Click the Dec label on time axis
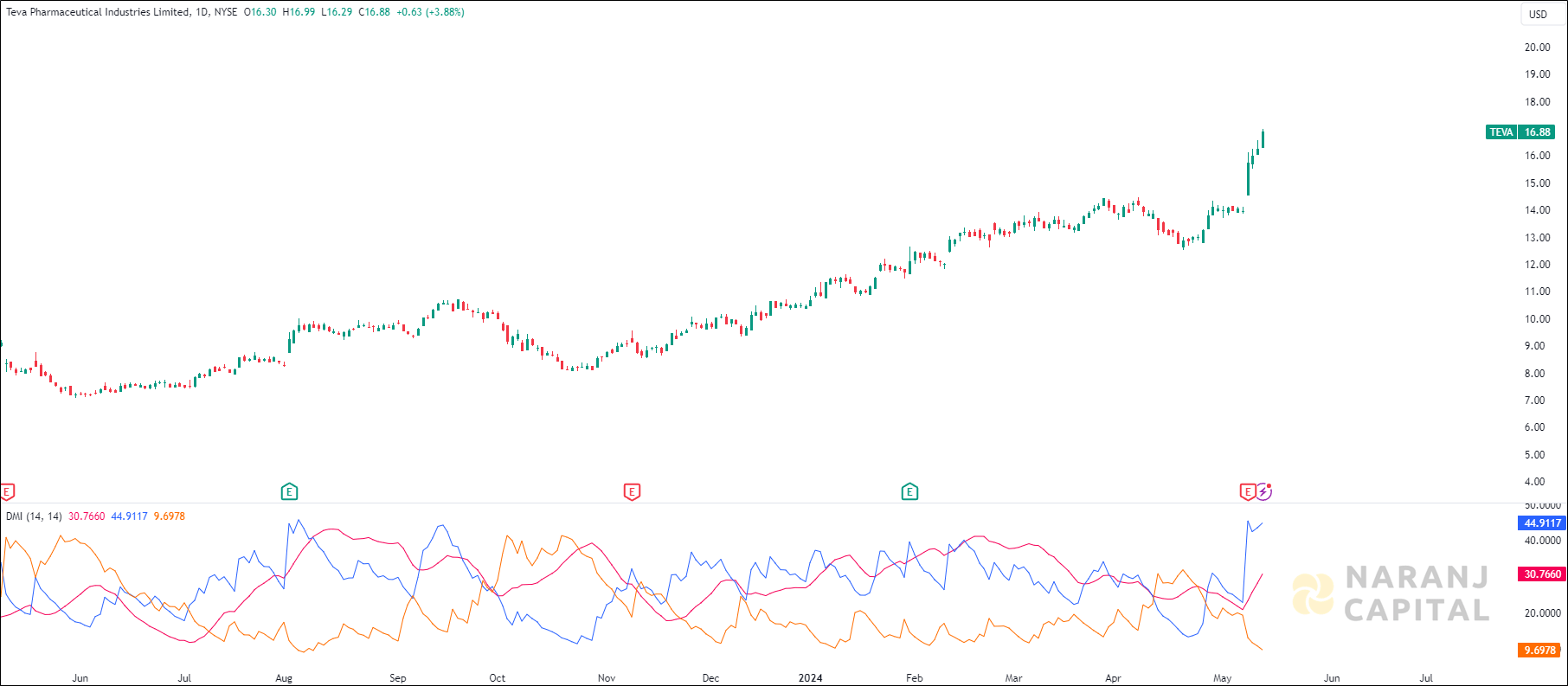Screen dimensions: 1568x686 click(710, 678)
